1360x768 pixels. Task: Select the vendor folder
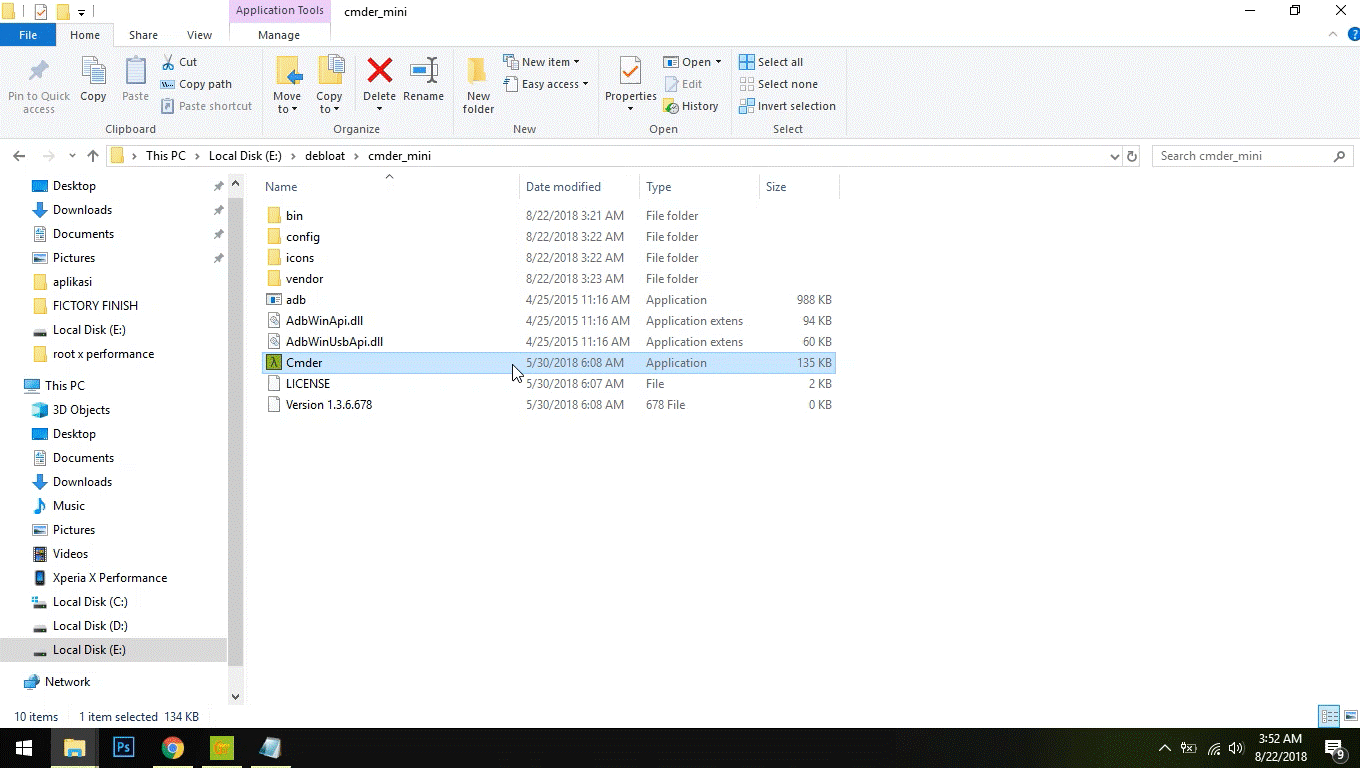pos(548,279)
